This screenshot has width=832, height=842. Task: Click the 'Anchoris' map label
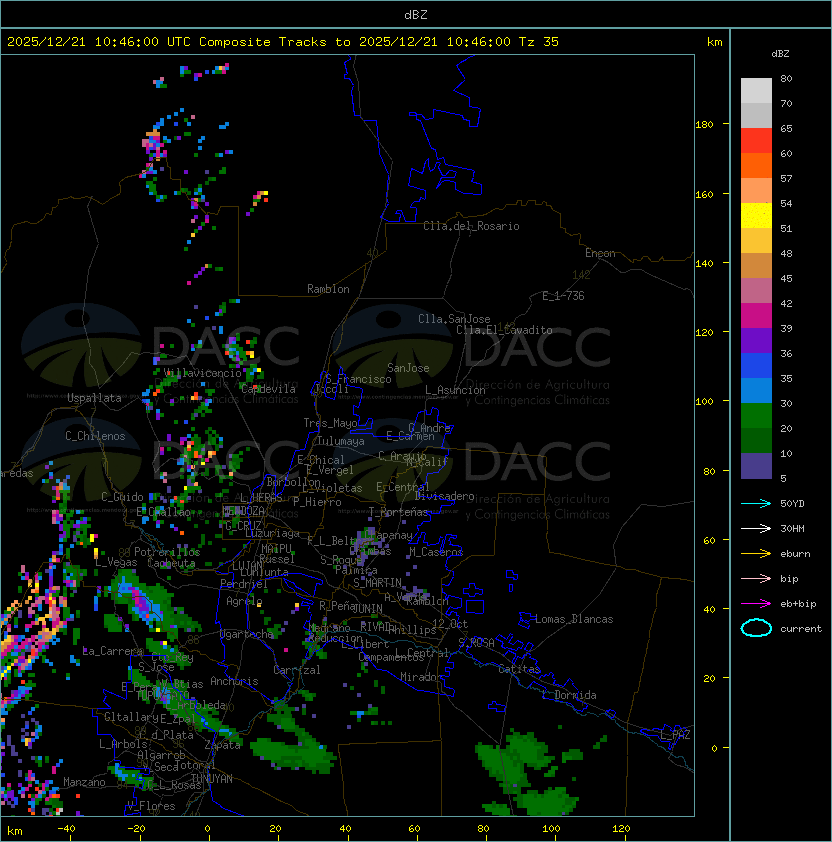[234, 681]
